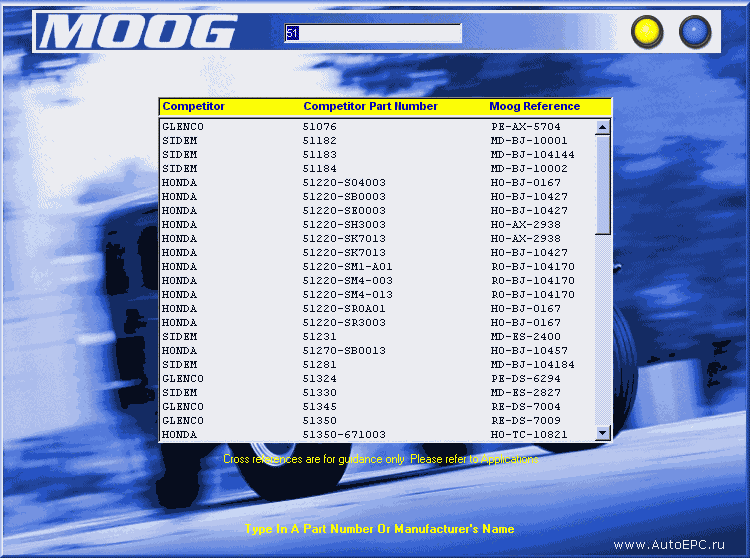Click the yellow round button
The height and width of the screenshot is (558, 750).
coord(647,32)
